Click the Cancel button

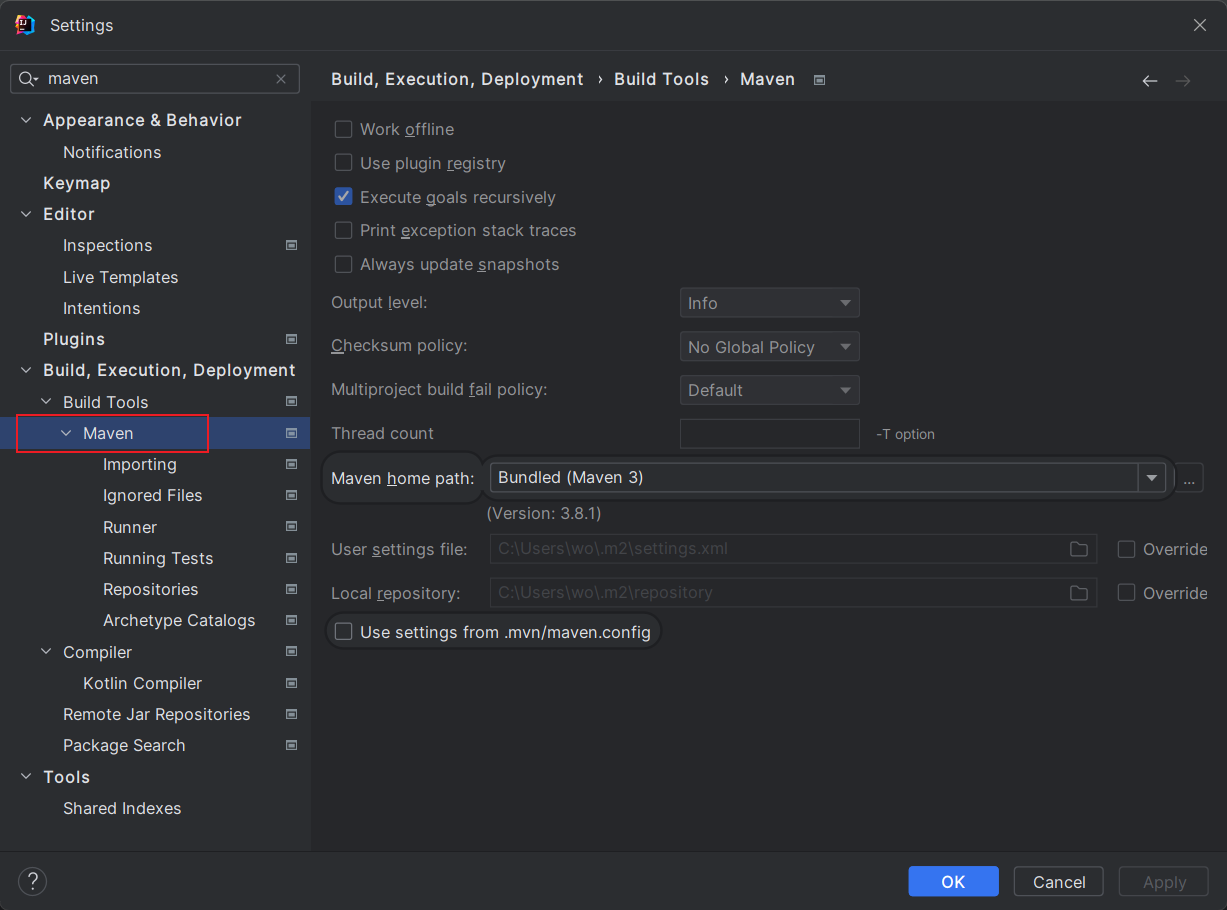[1058, 881]
